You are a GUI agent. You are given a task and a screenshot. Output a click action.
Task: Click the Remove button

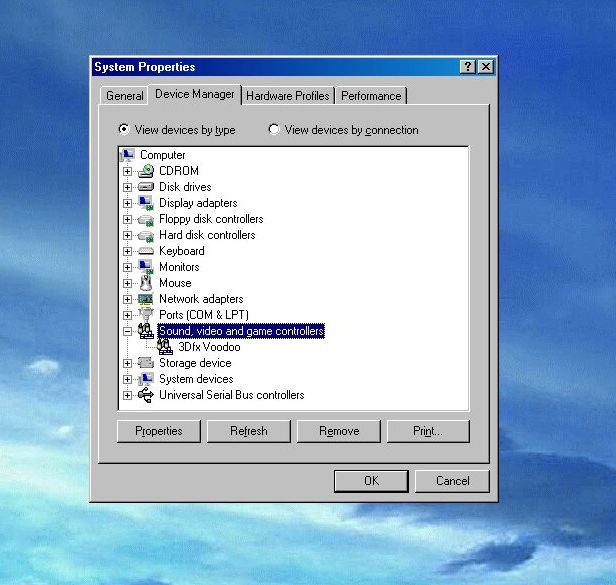click(x=339, y=431)
